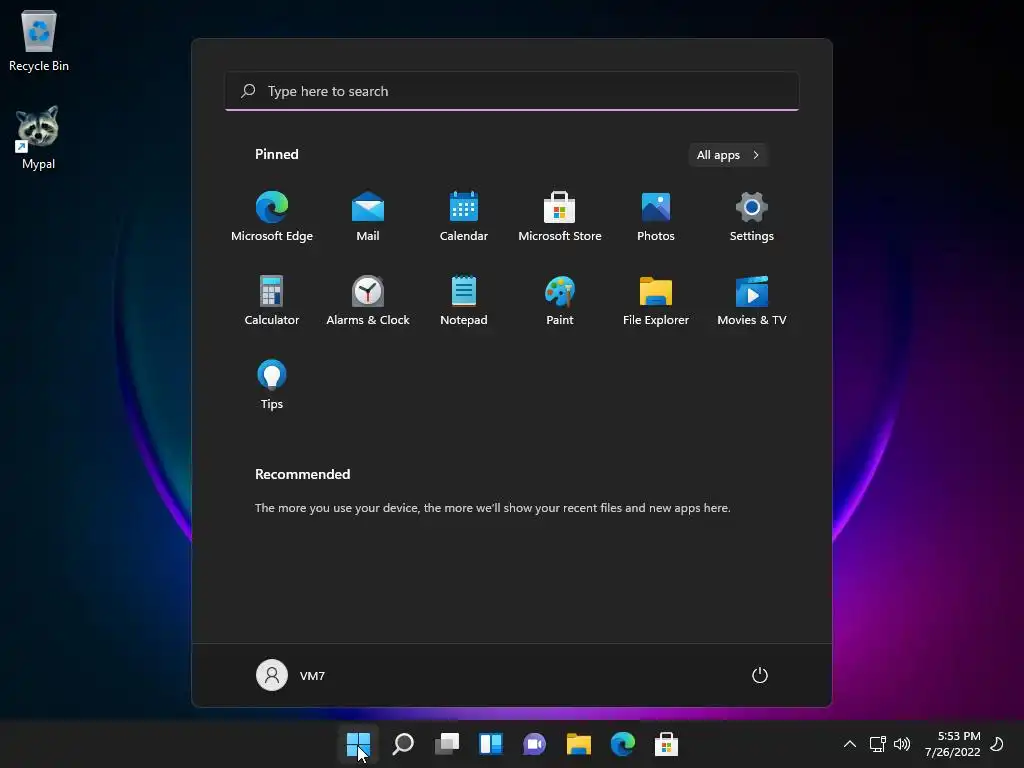This screenshot has height=768, width=1024.
Task: Open the notification moon icon
Action: point(997,744)
